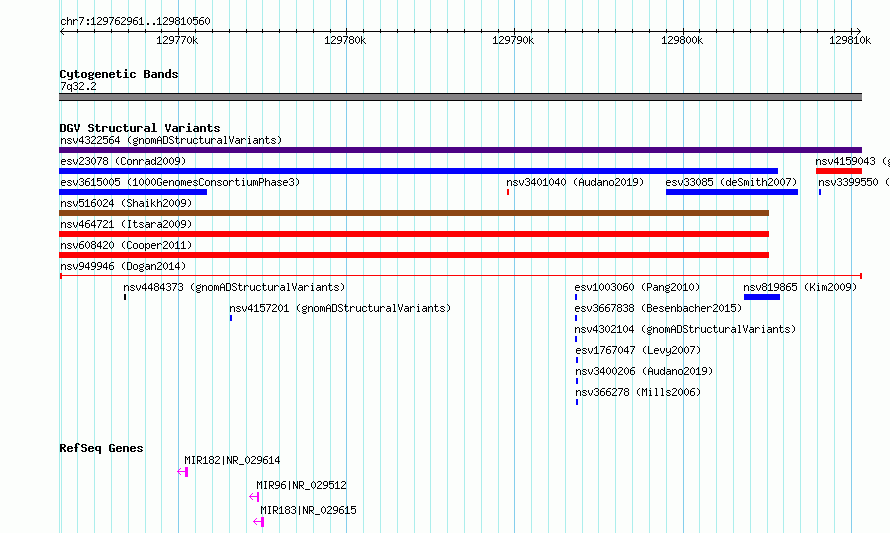Click the 7q32.2 band name

[x=78, y=86]
